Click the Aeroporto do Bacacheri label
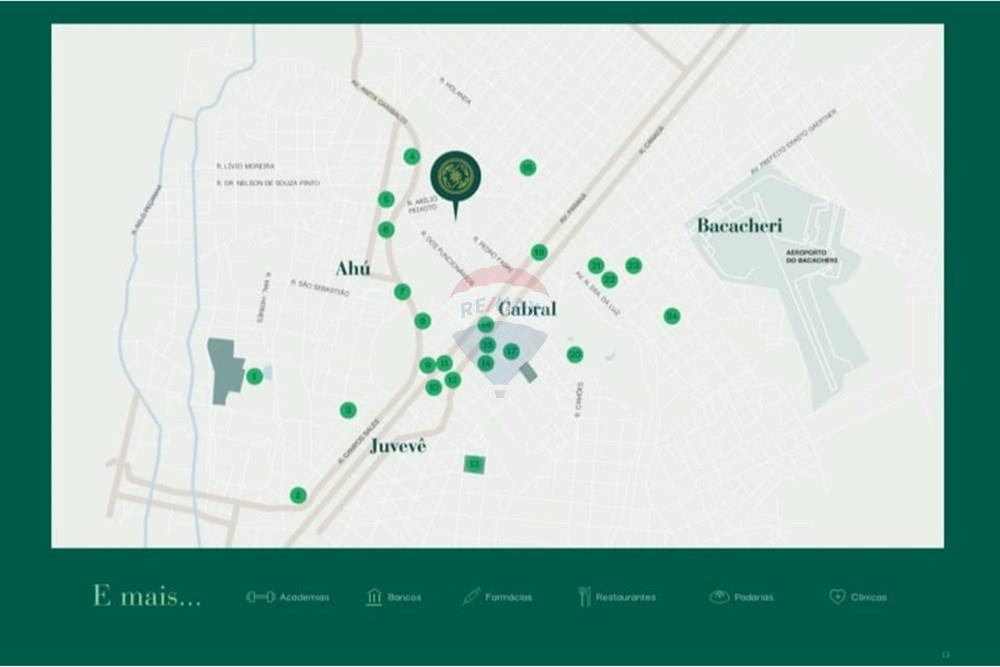1000x667 pixels. (x=812, y=256)
